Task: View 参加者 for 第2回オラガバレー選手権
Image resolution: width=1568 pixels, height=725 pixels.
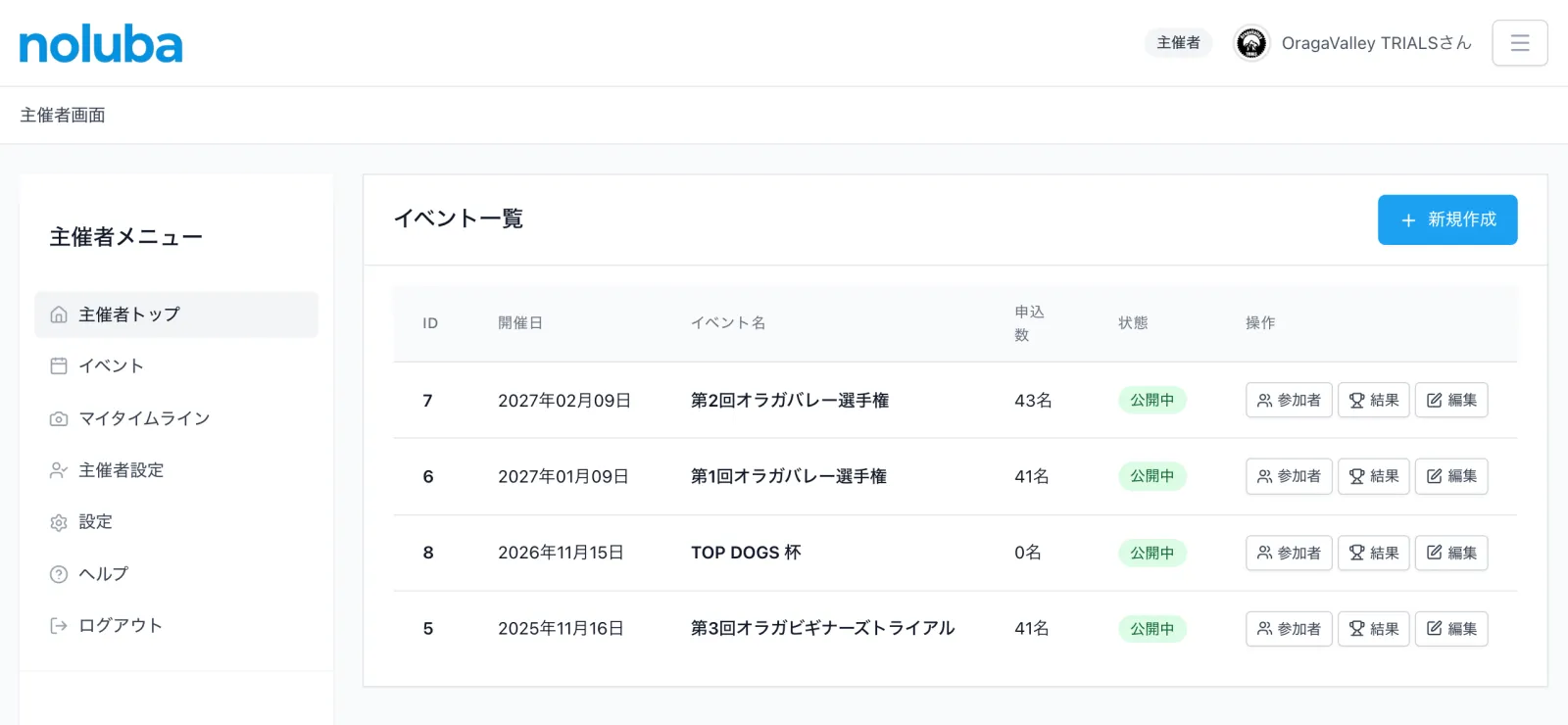Action: (1289, 400)
